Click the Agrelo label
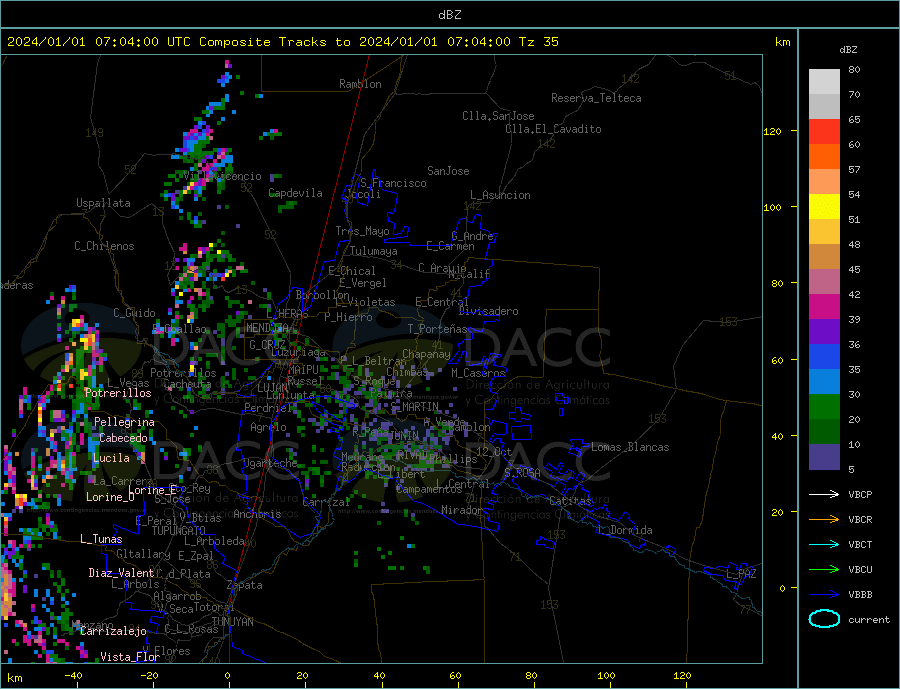900x689 pixels. 268,428
